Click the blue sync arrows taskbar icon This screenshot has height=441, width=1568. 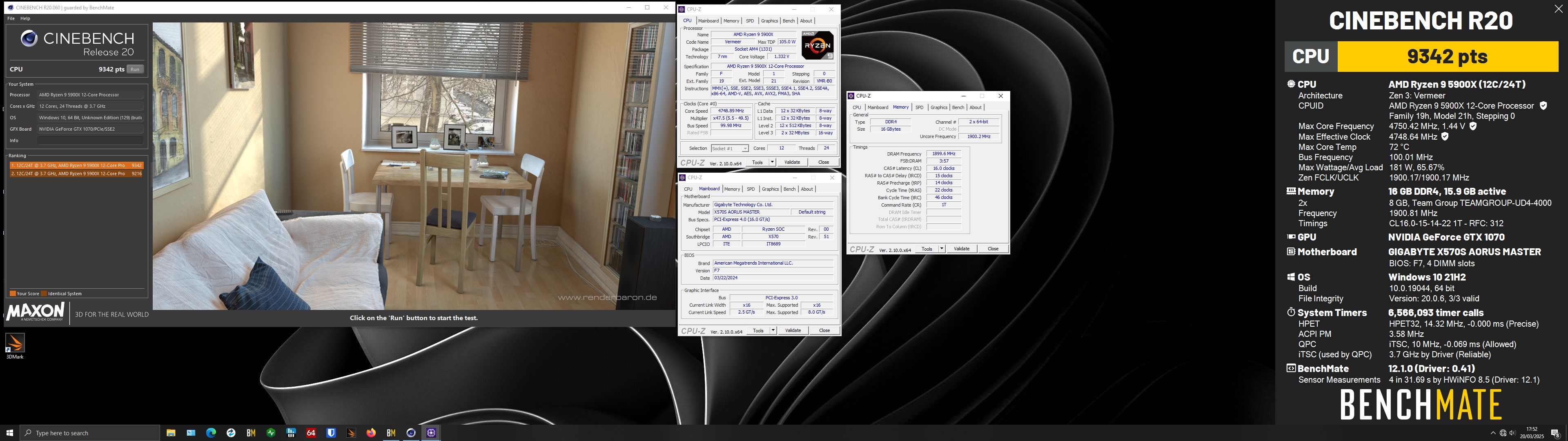pyautogui.click(x=231, y=433)
